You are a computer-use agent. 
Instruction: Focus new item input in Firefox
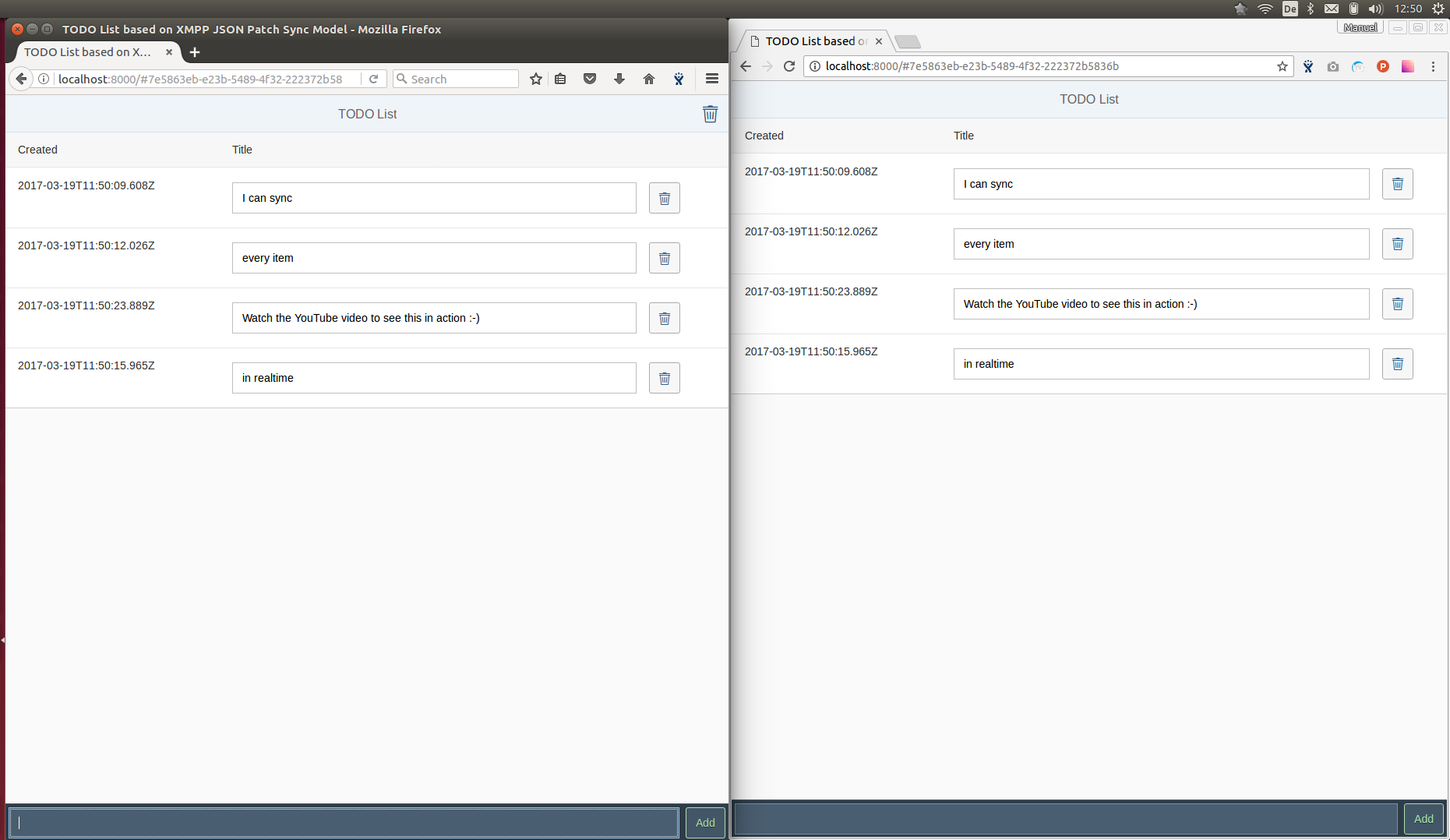pyautogui.click(x=344, y=822)
